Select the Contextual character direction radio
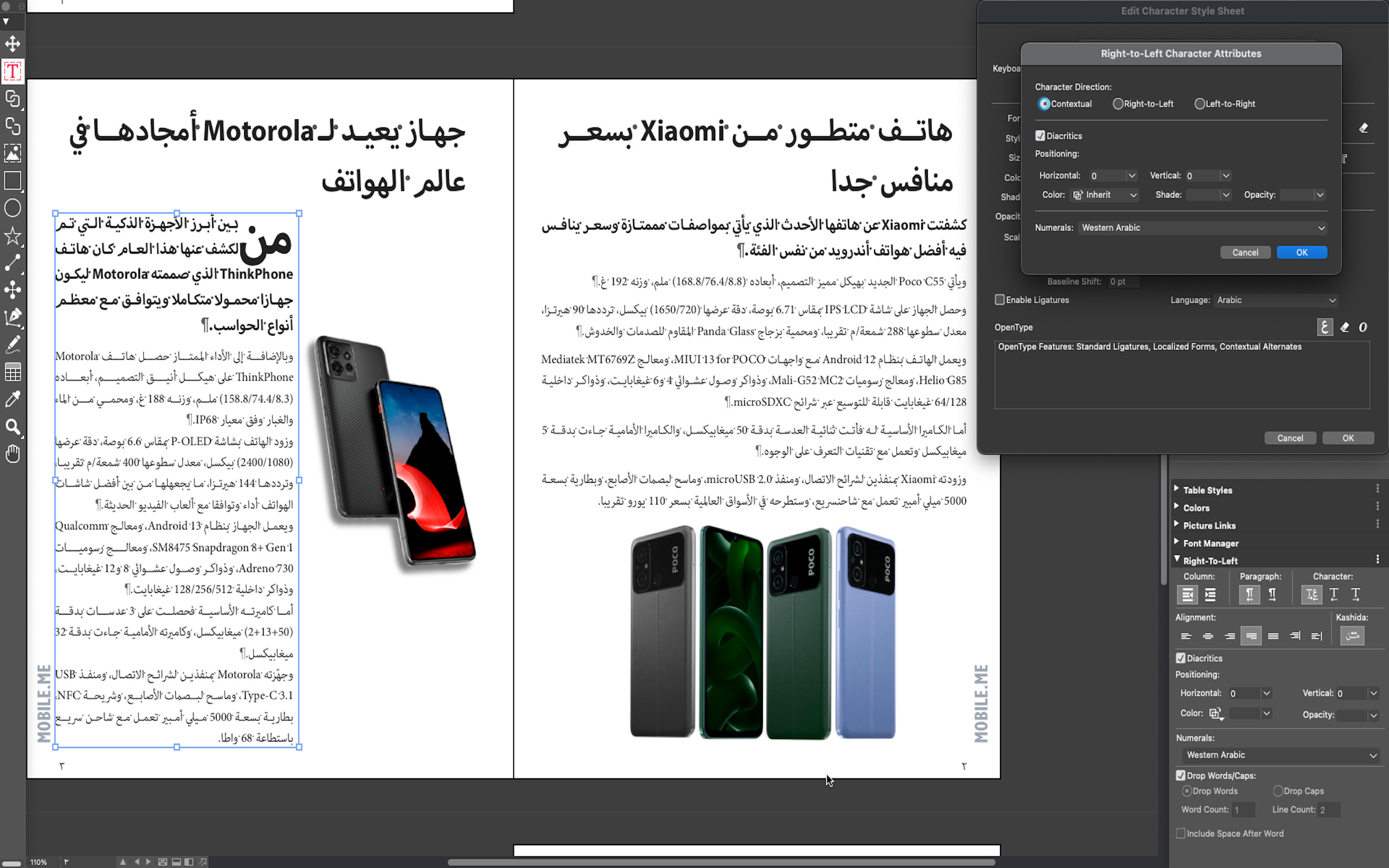 pos(1044,104)
